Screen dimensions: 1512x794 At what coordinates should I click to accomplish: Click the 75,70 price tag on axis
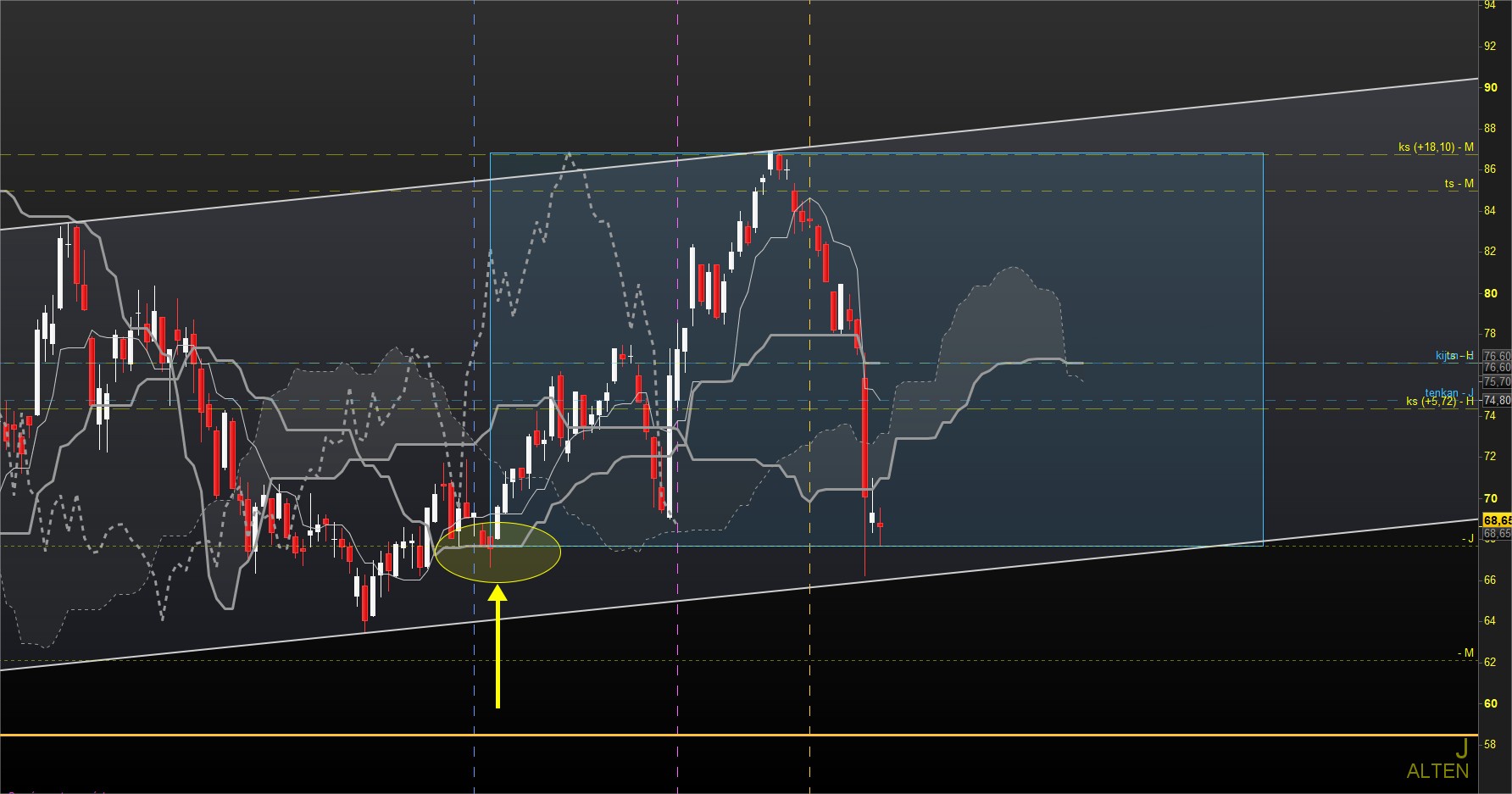point(1497,382)
